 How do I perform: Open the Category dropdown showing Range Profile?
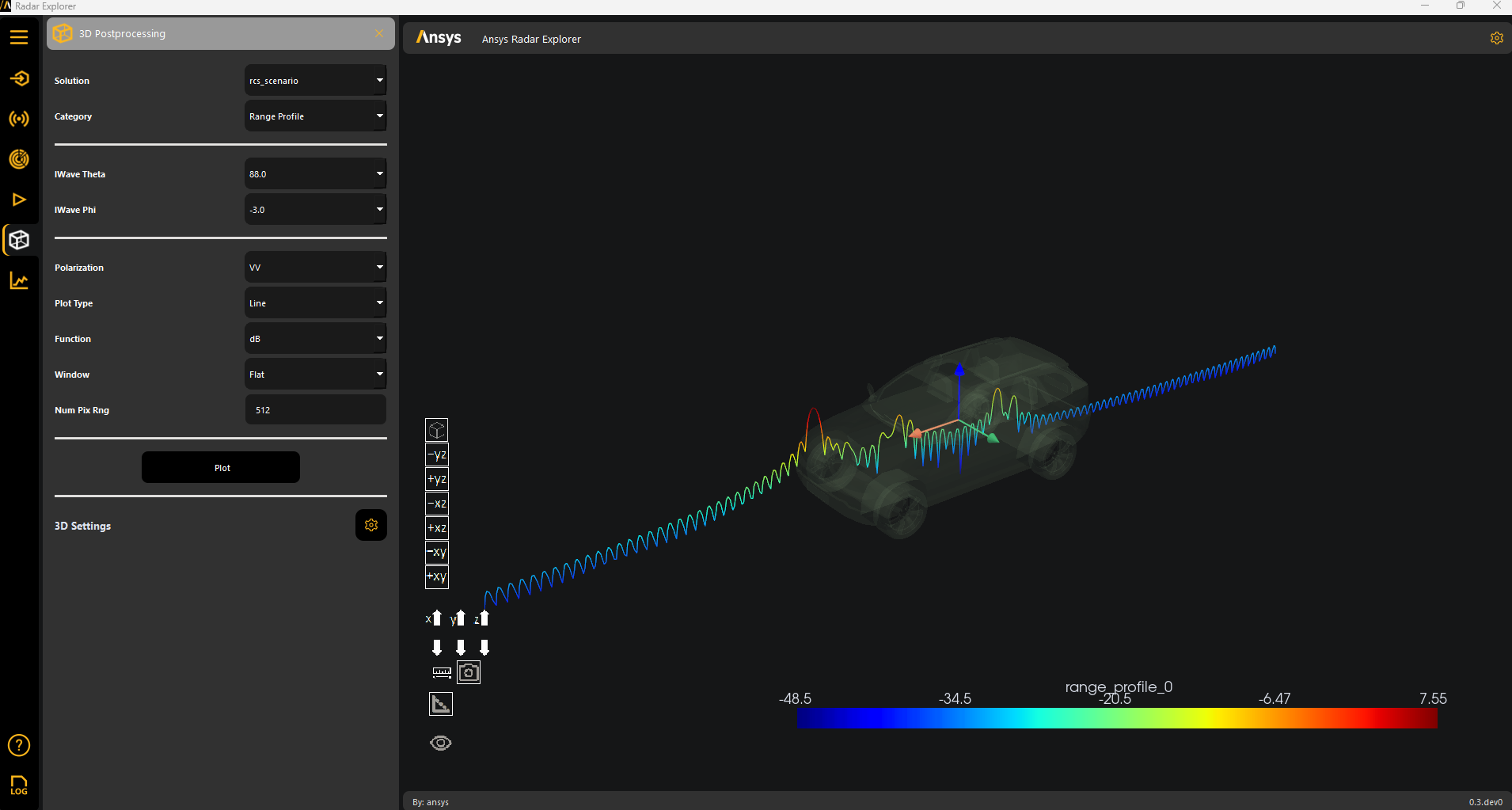click(x=315, y=116)
